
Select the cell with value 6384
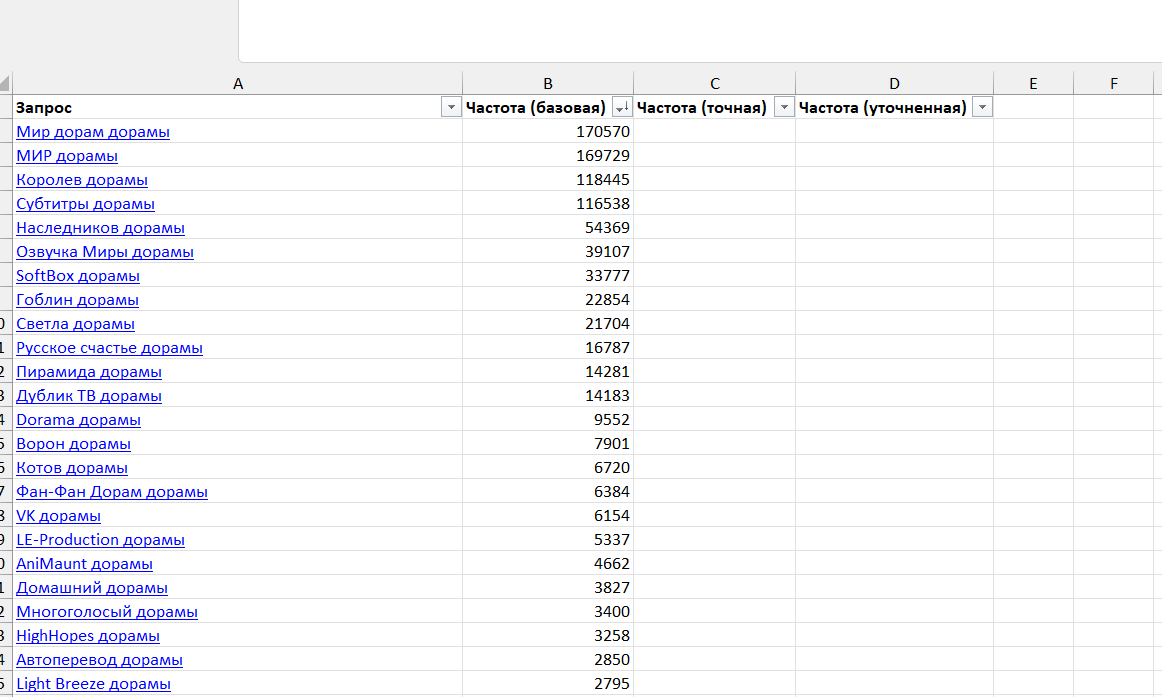pos(548,492)
